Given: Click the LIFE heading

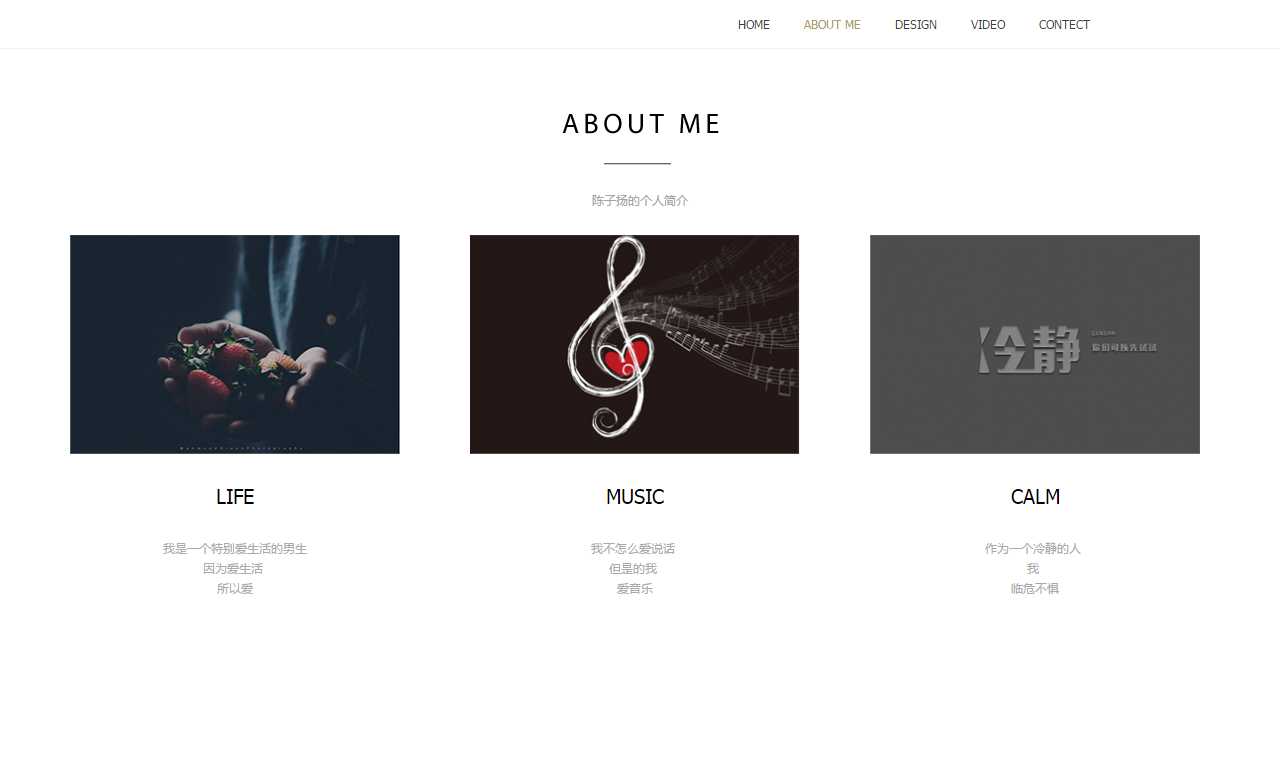Looking at the screenshot, I should click(x=235, y=497).
